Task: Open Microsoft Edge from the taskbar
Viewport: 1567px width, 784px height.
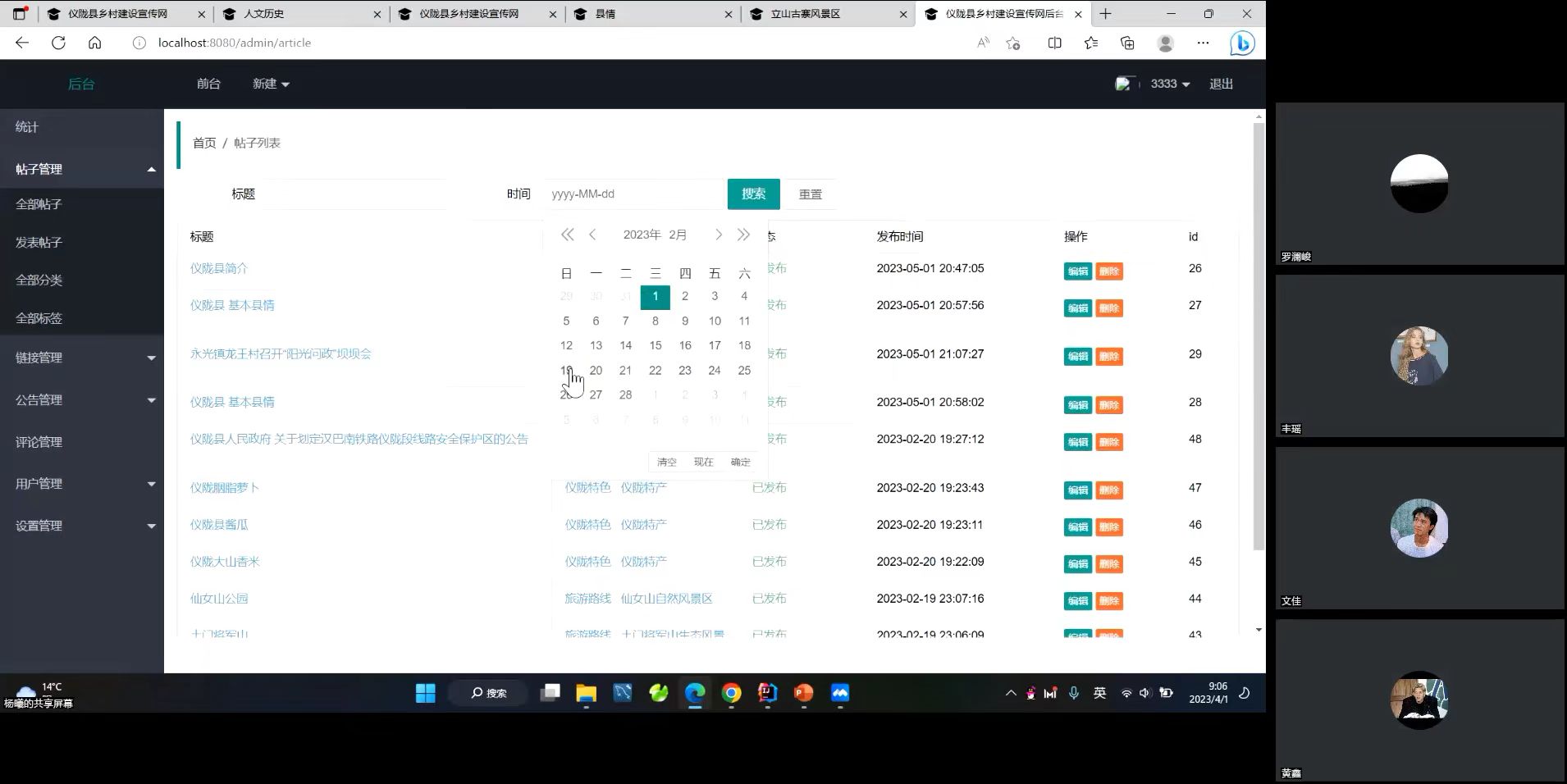Action: coord(695,694)
